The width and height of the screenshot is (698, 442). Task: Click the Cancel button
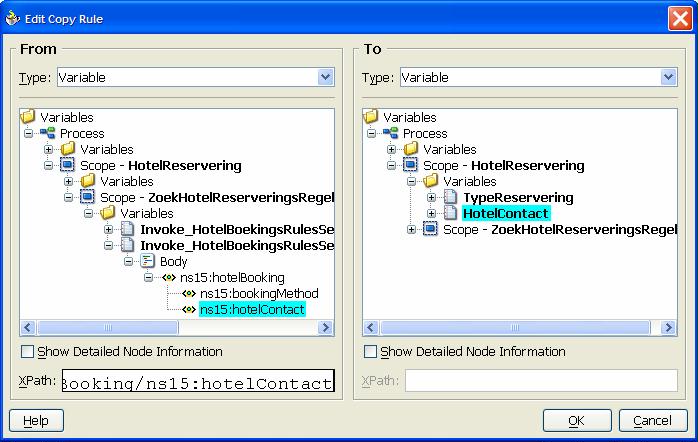653,421
